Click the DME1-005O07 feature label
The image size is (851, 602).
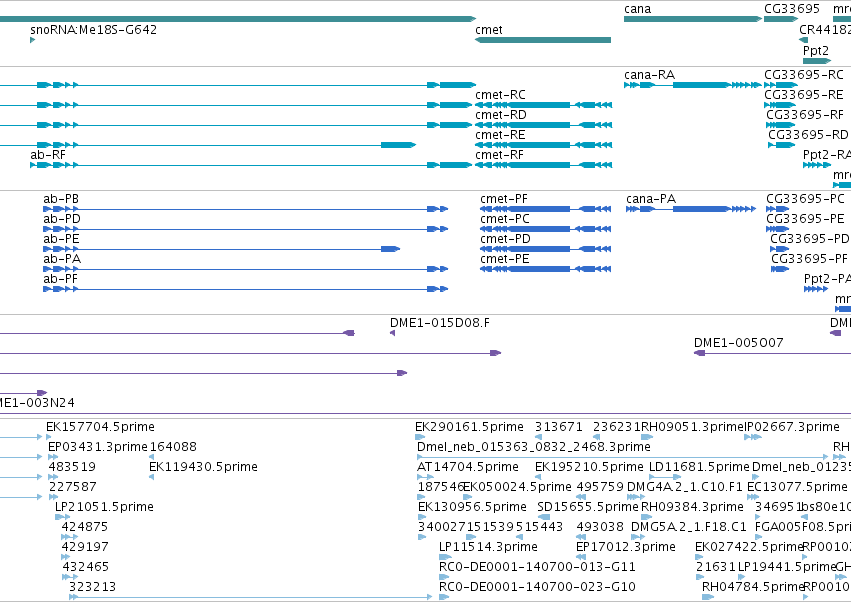click(739, 343)
